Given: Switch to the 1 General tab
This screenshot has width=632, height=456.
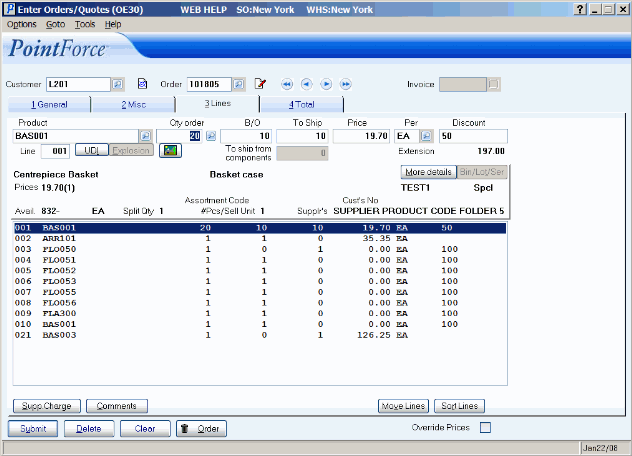Looking at the screenshot, I should click(50, 104).
